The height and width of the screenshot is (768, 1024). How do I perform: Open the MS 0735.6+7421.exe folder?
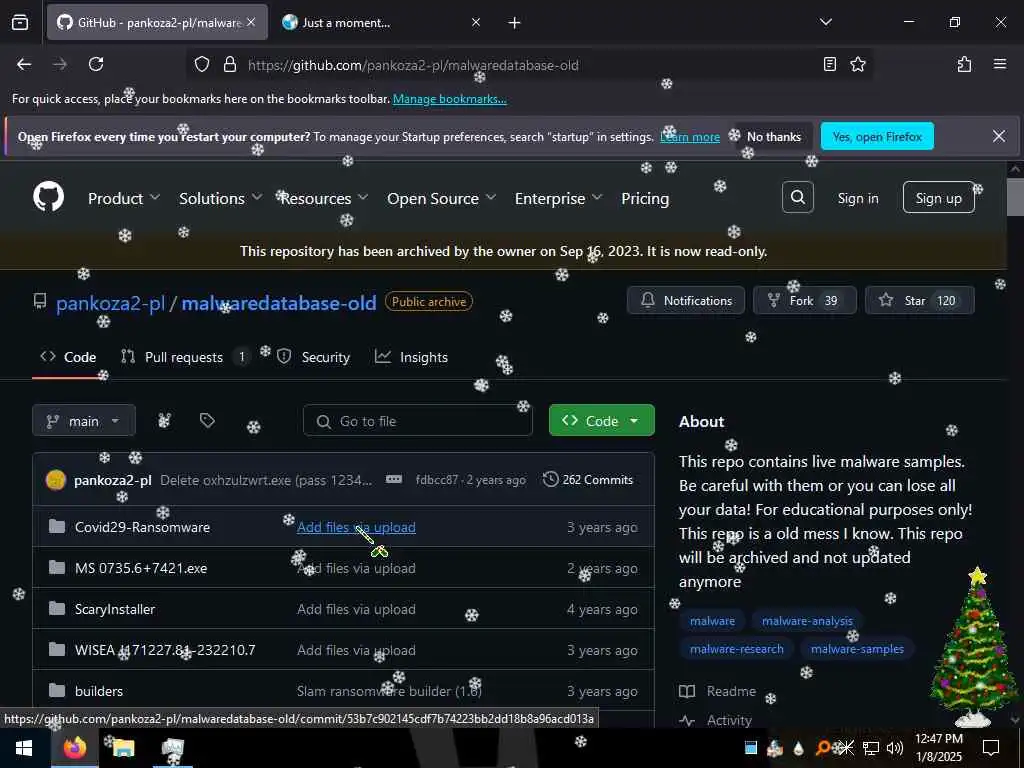tap(141, 568)
